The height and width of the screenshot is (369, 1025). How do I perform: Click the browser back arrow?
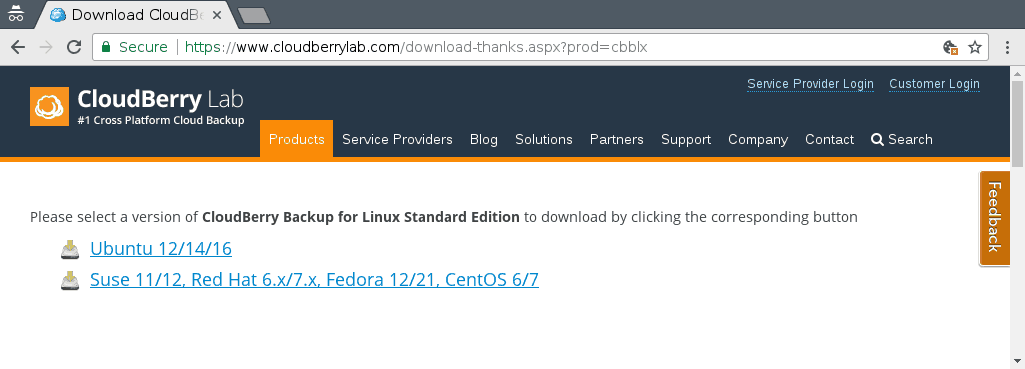click(x=18, y=47)
